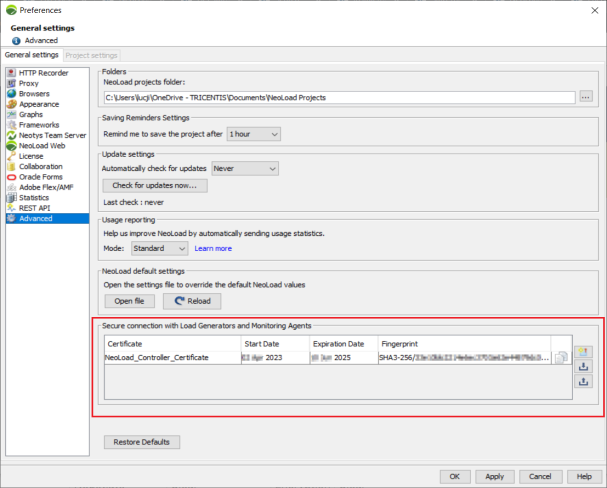Switch to the Project settings tab

coord(91,55)
